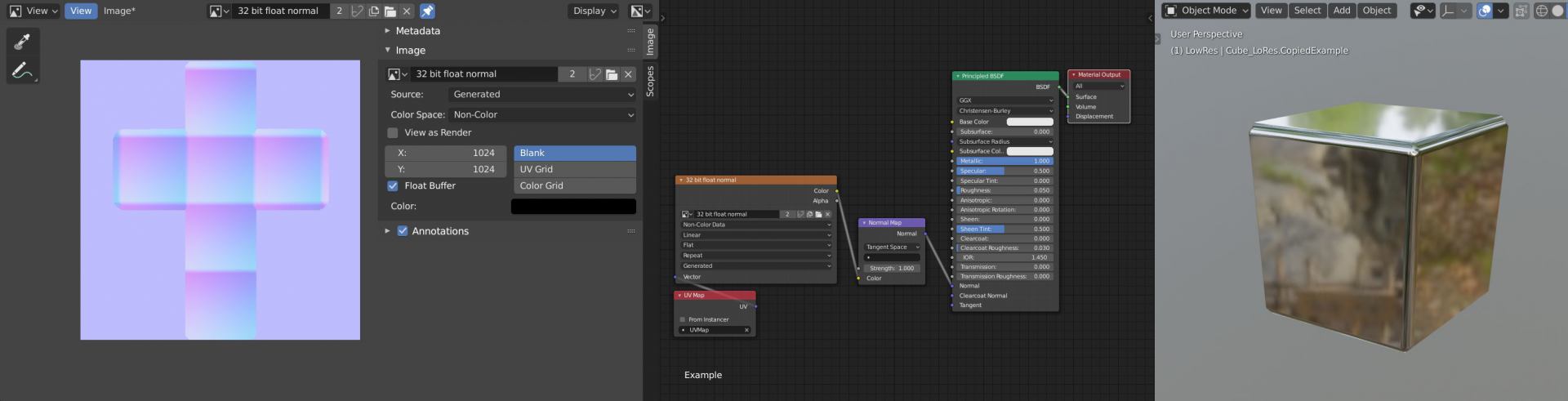Toggle viewport overlays button
The width and height of the screenshot is (1568, 401).
pos(1485,11)
